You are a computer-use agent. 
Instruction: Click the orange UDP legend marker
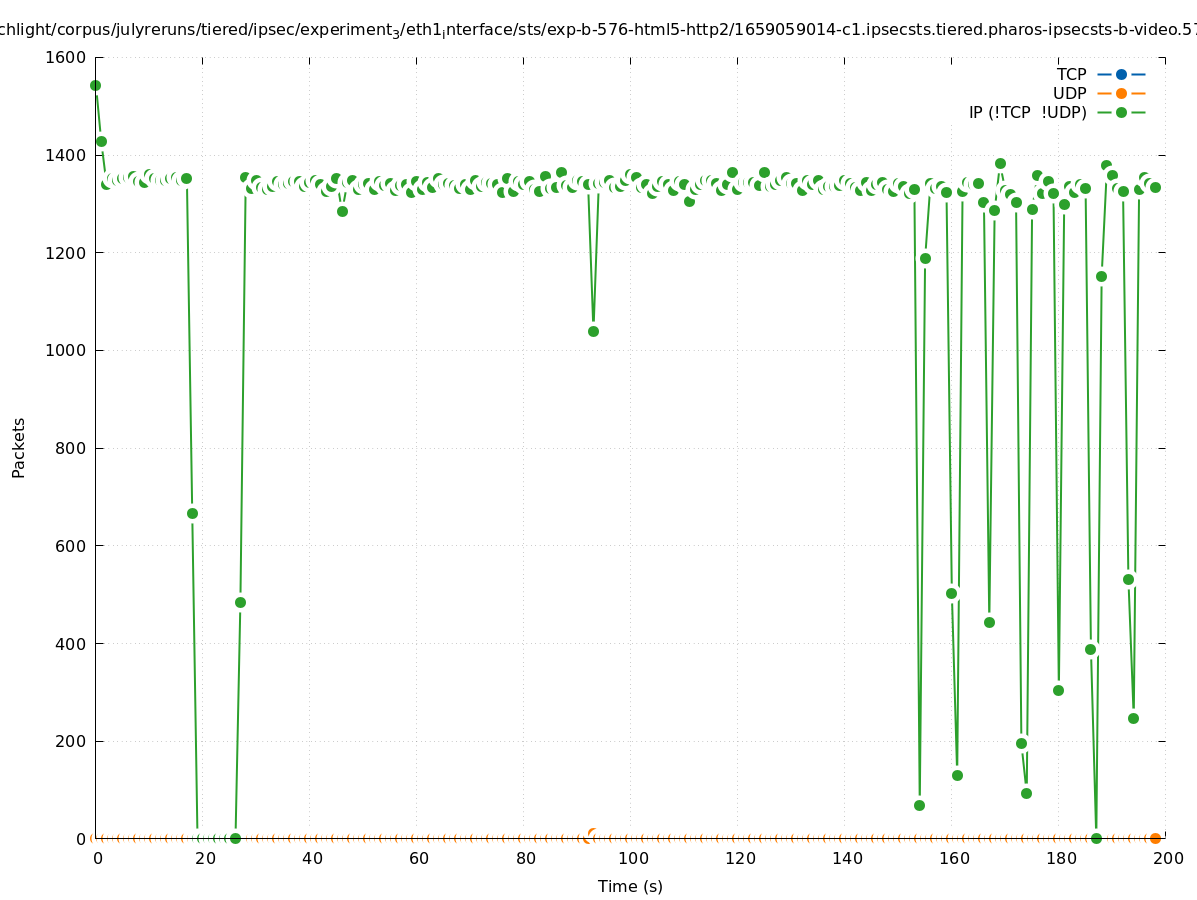click(1121, 94)
